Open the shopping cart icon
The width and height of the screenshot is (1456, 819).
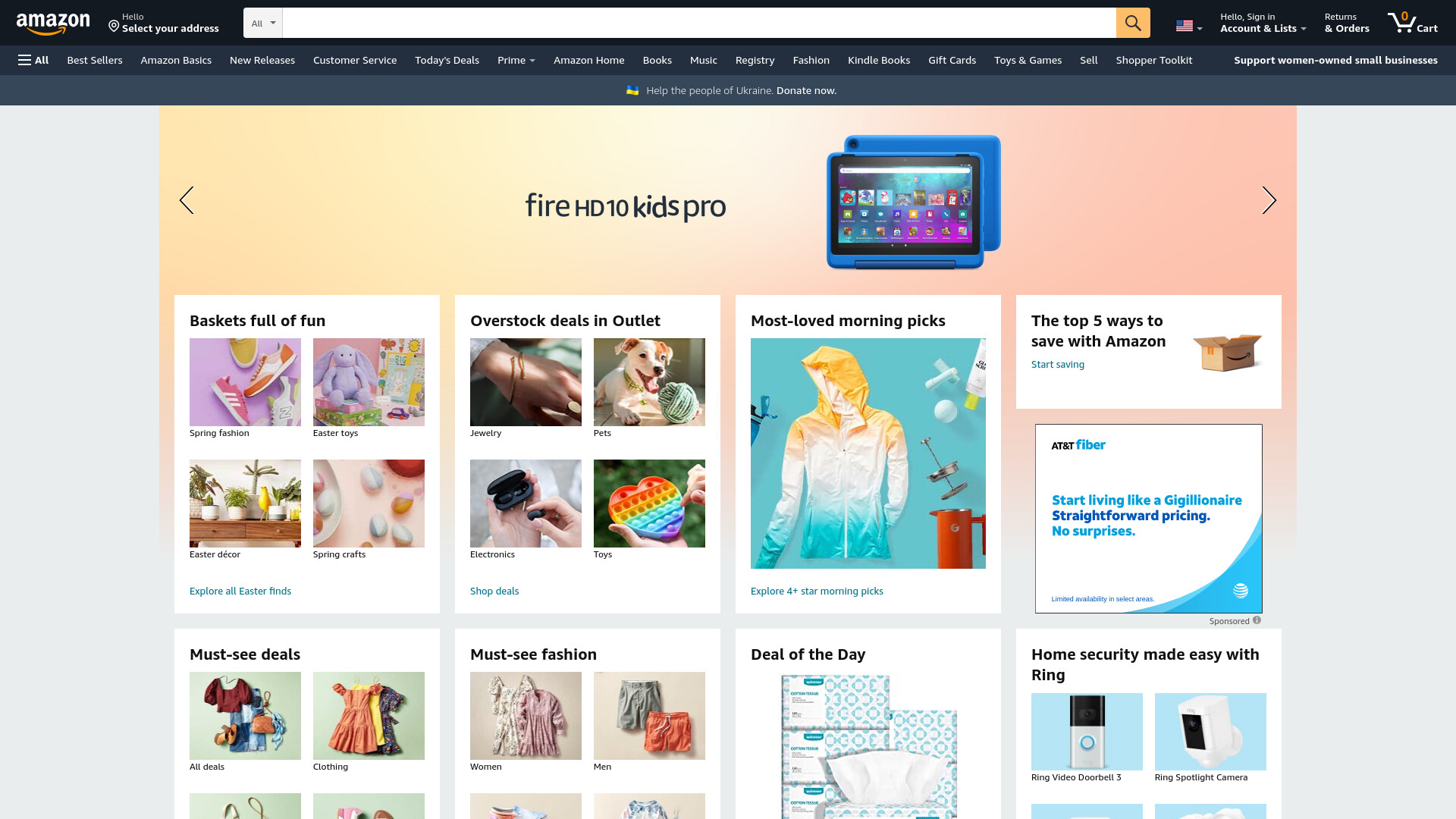pos(1412,23)
